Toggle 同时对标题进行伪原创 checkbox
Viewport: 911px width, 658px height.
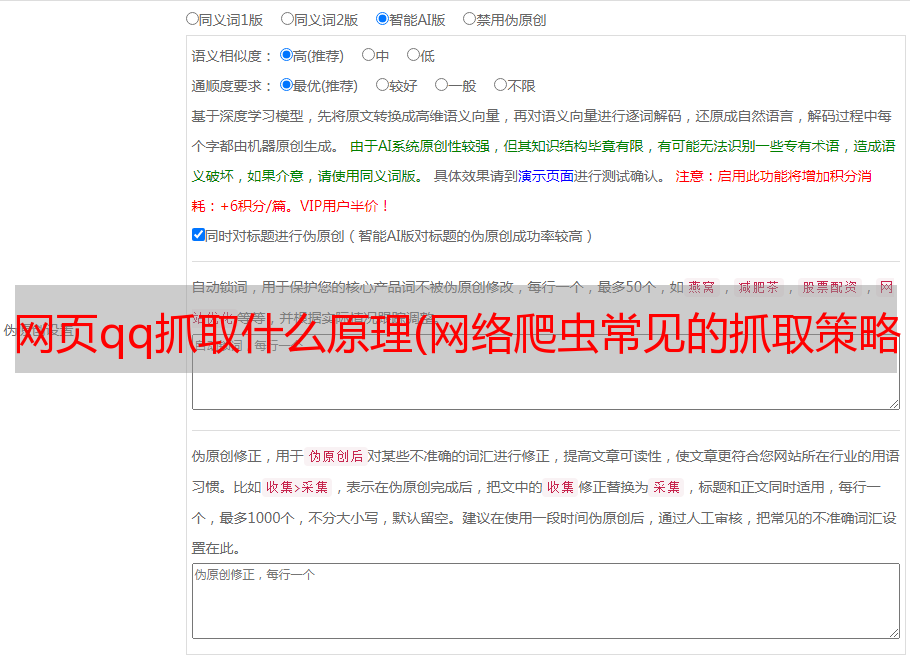click(x=198, y=235)
